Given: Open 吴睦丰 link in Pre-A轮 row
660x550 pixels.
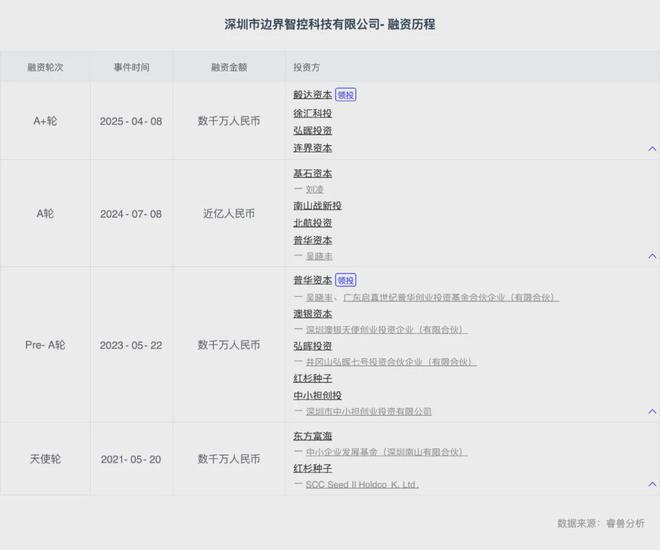Looking at the screenshot, I should click(x=319, y=298).
